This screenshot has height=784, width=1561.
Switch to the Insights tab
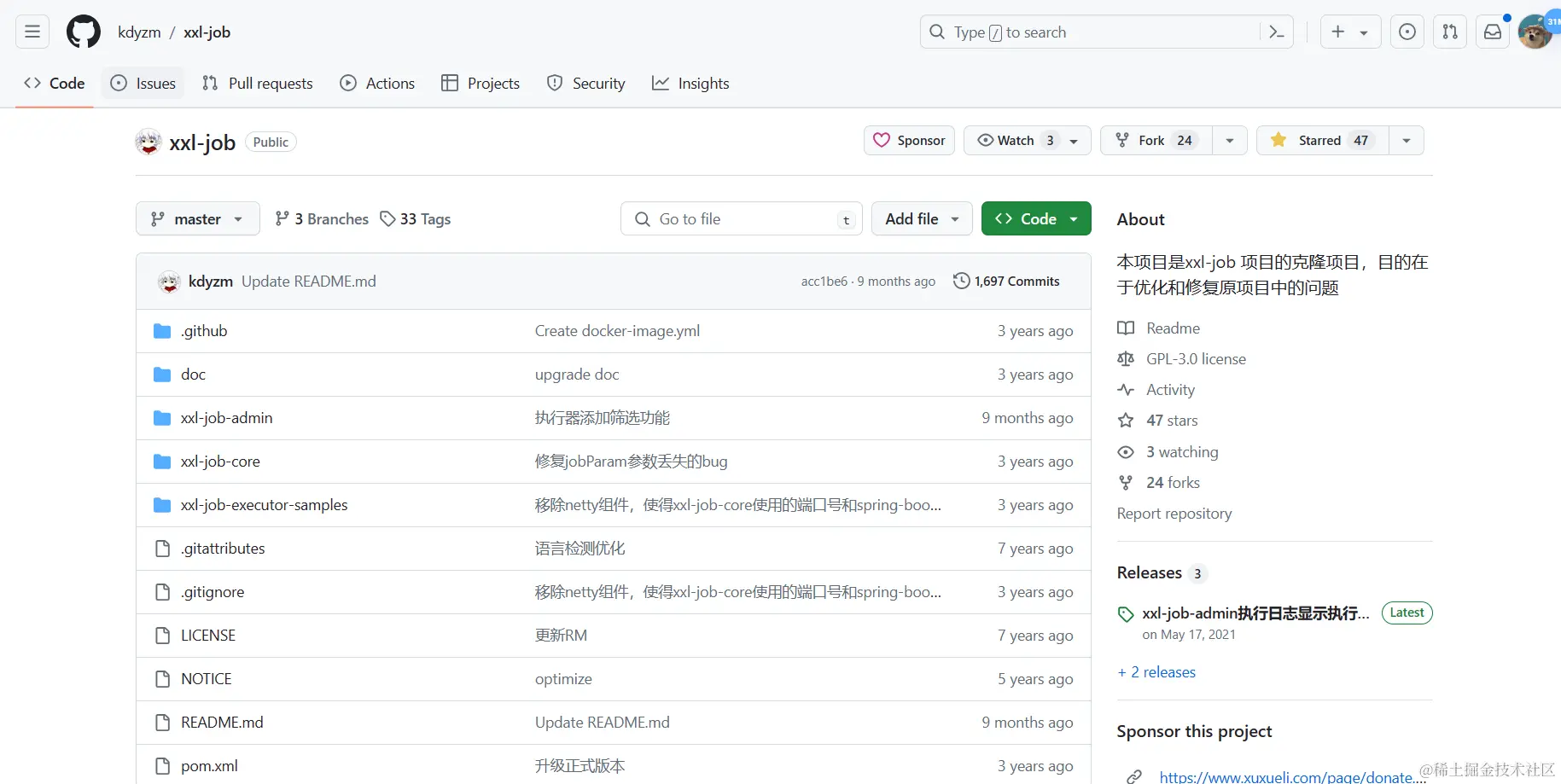690,84
